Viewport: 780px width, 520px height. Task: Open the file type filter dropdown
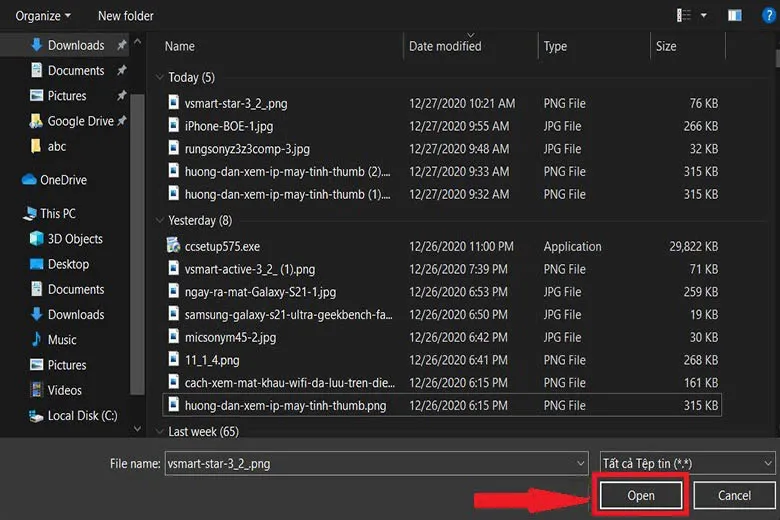tap(687, 464)
